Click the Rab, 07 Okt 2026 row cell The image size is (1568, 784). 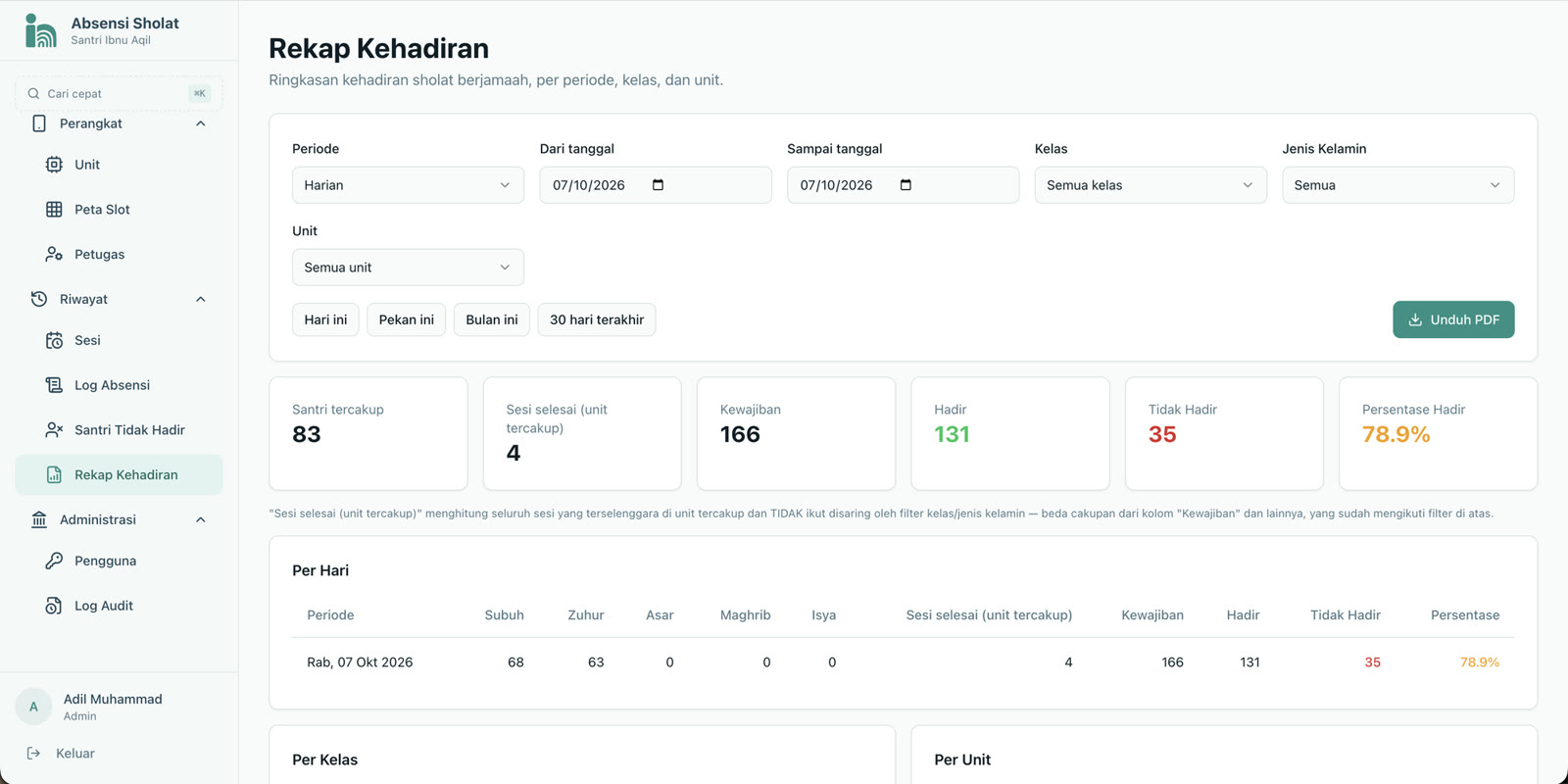coord(360,662)
